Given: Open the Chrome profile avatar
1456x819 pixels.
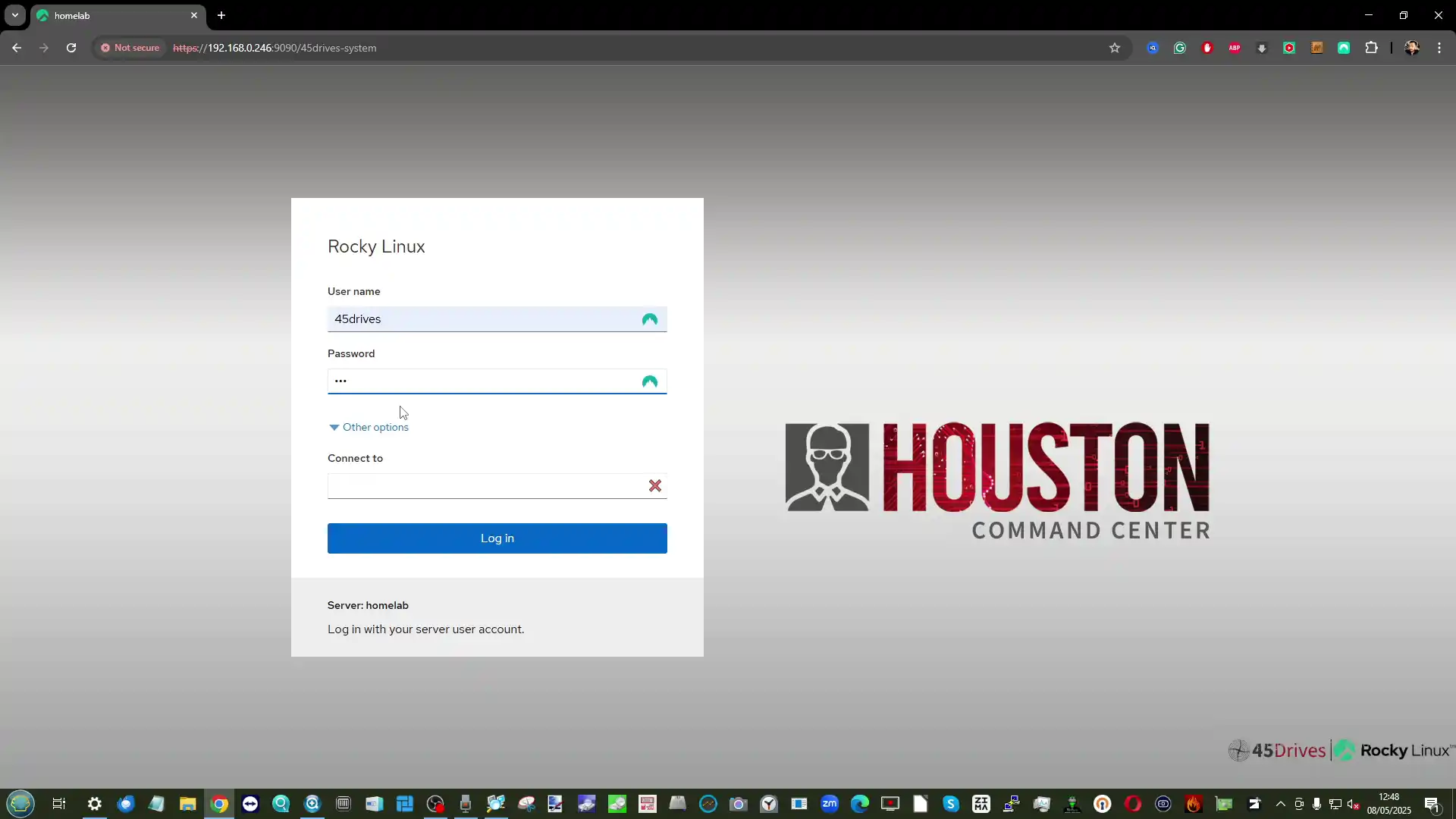Looking at the screenshot, I should click(x=1412, y=48).
